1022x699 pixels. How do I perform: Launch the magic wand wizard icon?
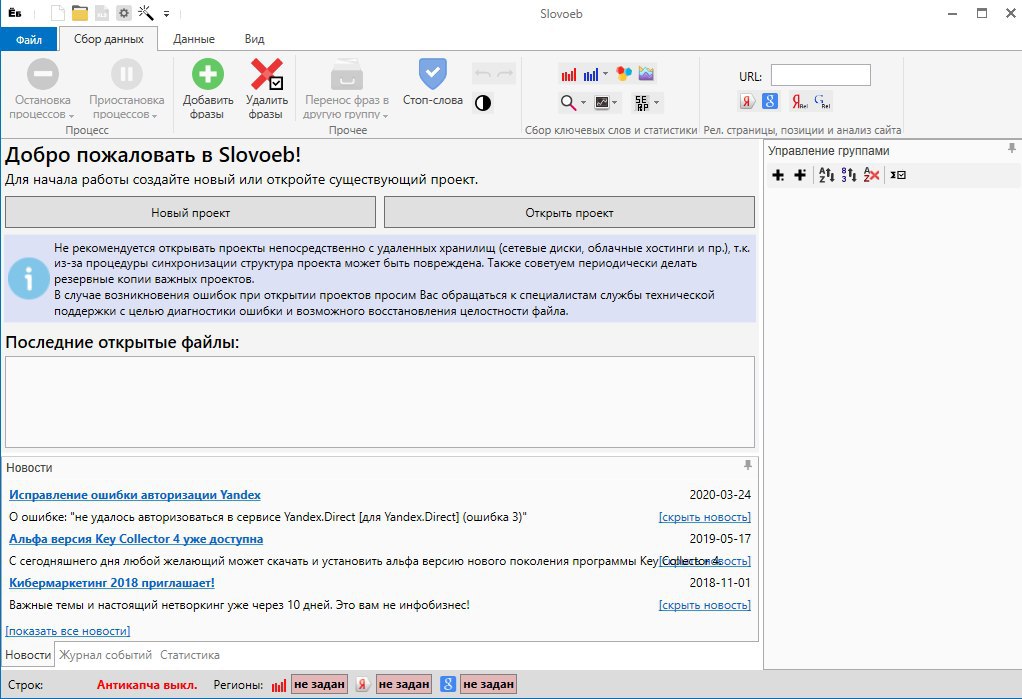(145, 12)
